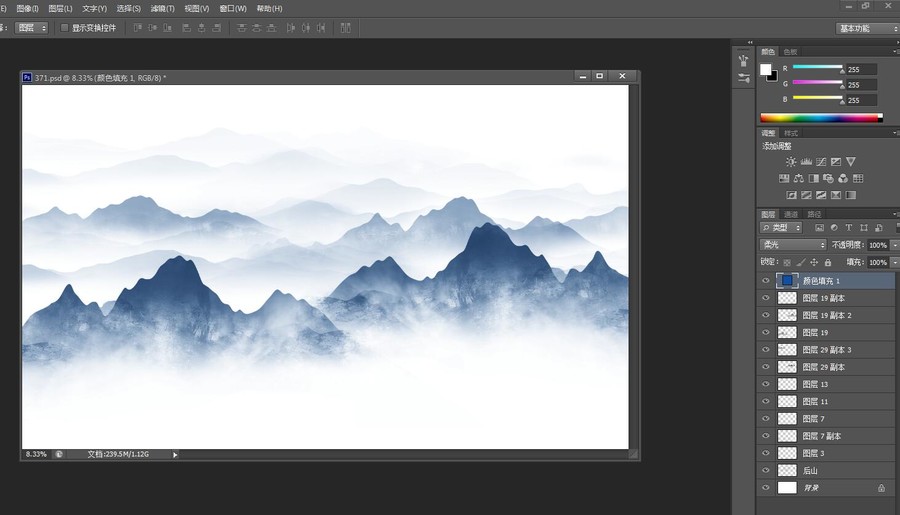Image resolution: width=900 pixels, height=515 pixels.
Task: Filter layers by pixel layers icon
Action: pos(819,228)
